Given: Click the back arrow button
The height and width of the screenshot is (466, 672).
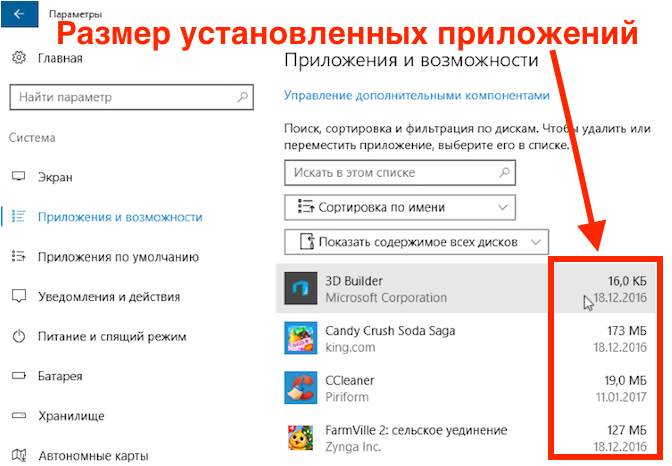Looking at the screenshot, I should (19, 14).
